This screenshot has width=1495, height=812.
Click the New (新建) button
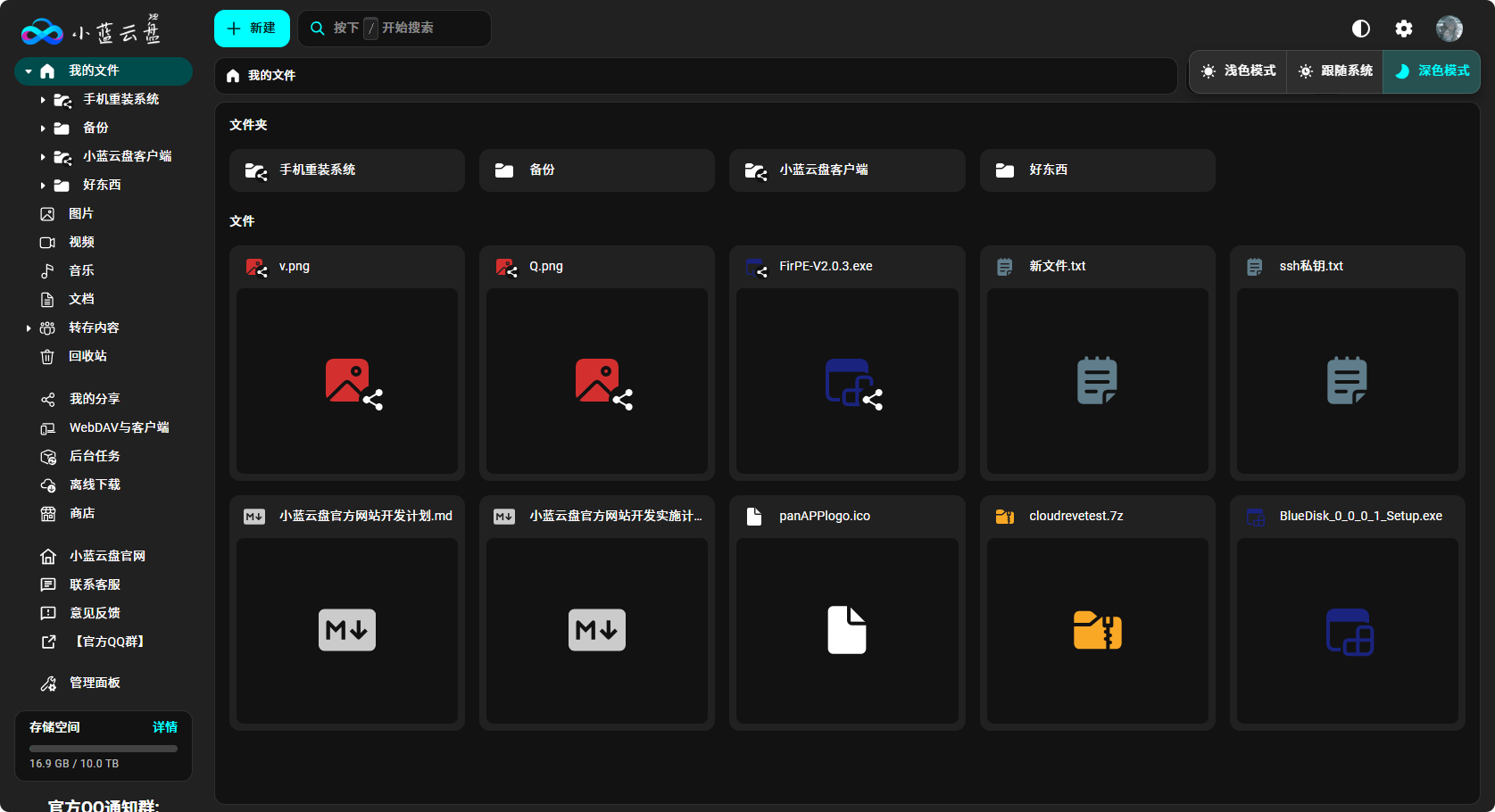[252, 29]
